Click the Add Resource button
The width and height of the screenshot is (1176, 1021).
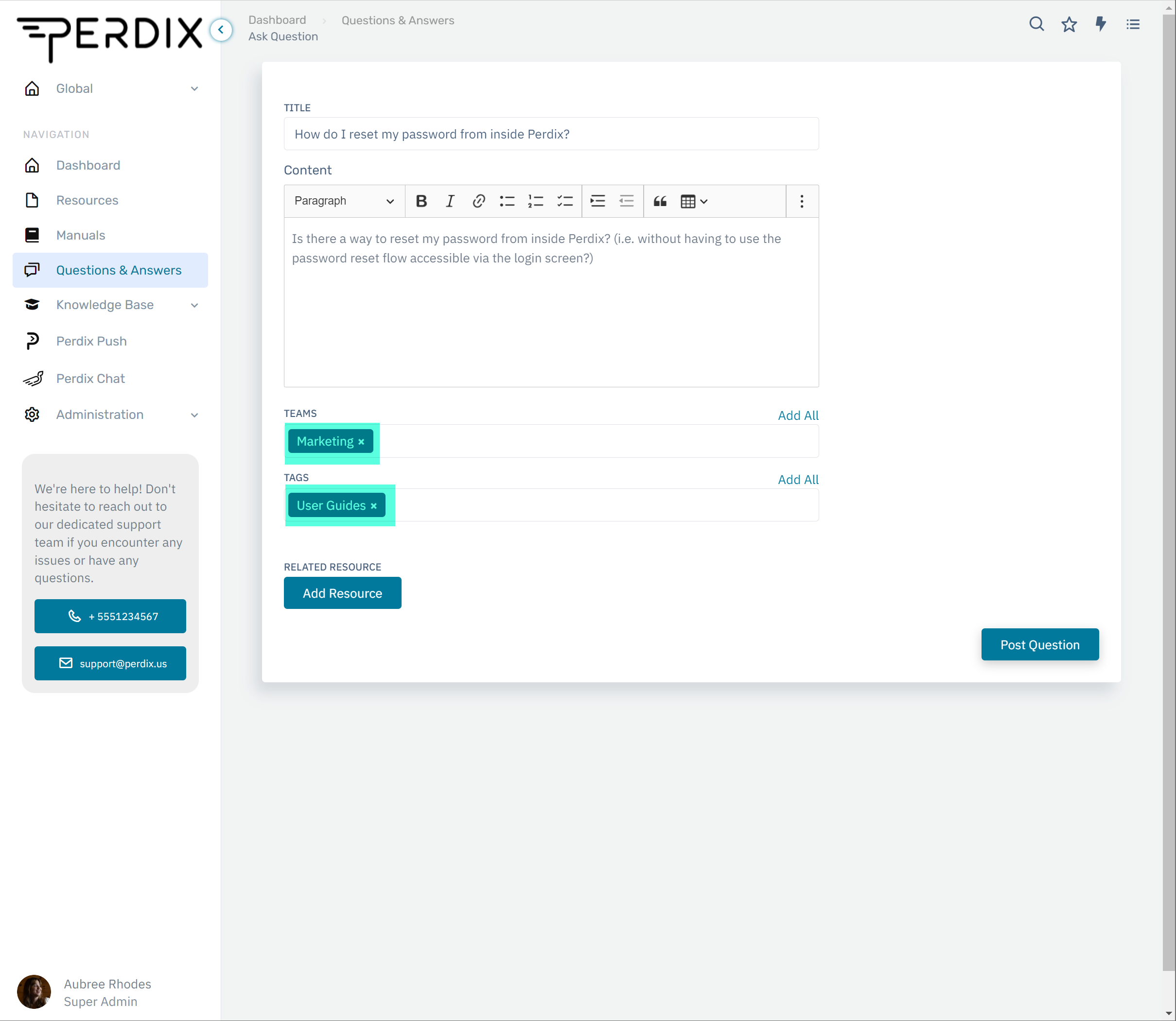[x=343, y=593]
